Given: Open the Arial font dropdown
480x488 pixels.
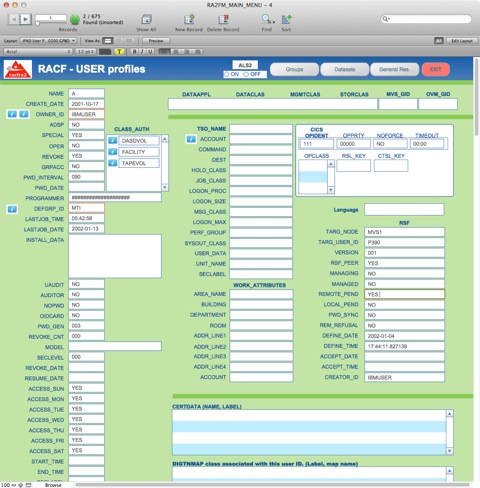Looking at the screenshot, I should 38,51.
